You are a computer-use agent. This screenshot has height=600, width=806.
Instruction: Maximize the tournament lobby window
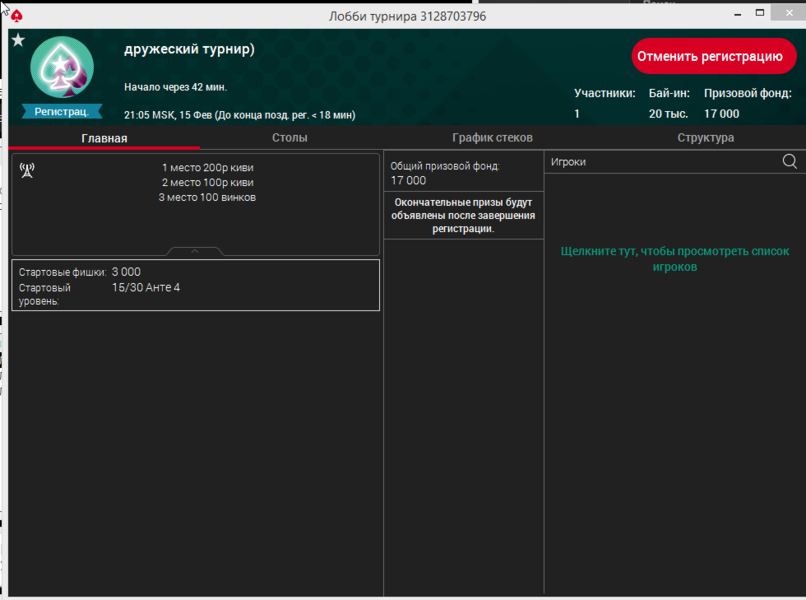point(759,15)
